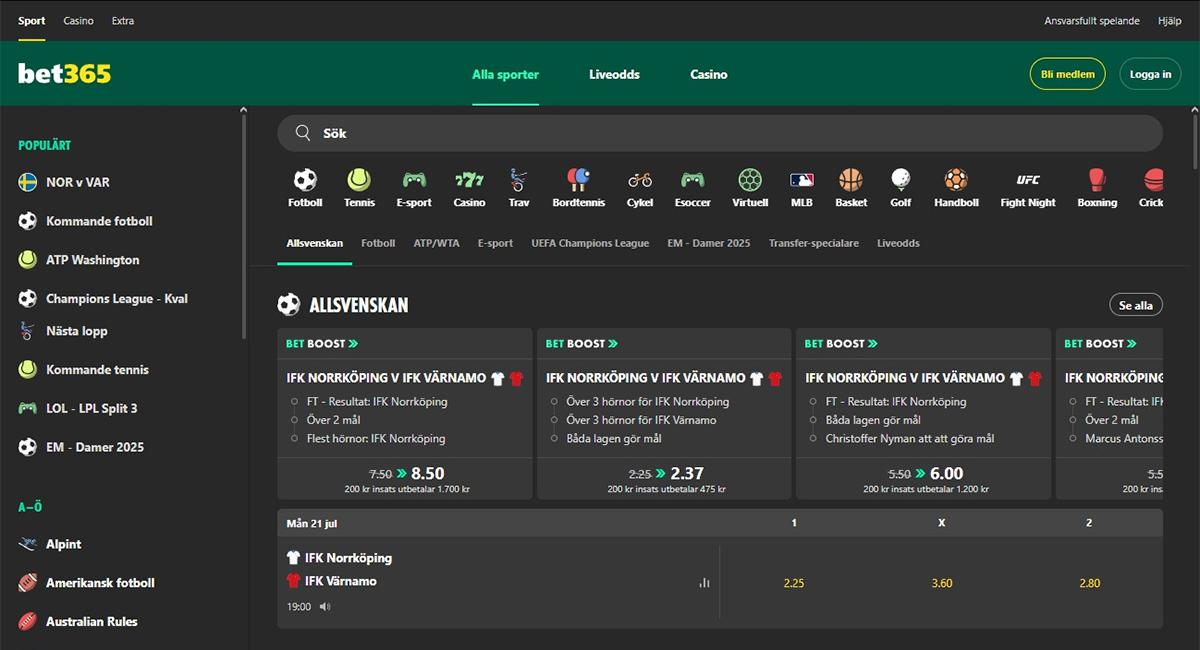The image size is (1200, 650).
Task: Select the 6.00 boosted odds
Action: click(946, 474)
